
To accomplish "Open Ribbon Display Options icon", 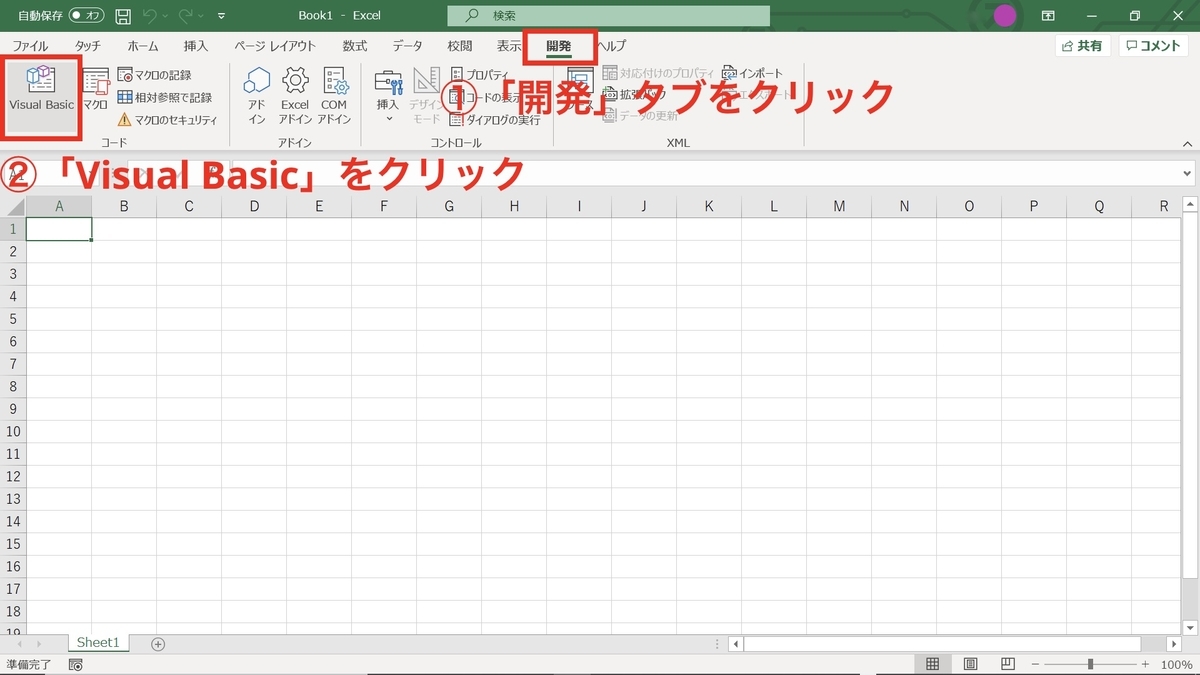I will pyautogui.click(x=1048, y=16).
